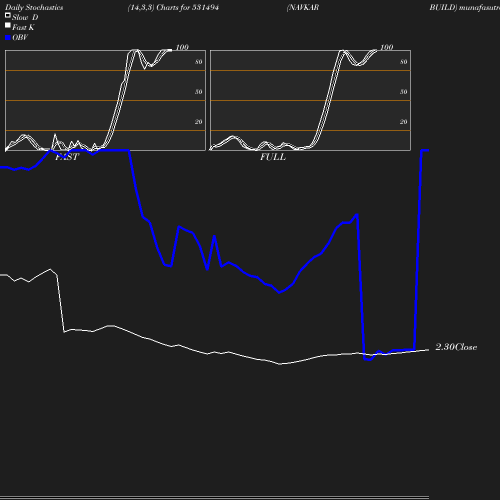Click the 20 axis label in FULL chart

pos(404,122)
